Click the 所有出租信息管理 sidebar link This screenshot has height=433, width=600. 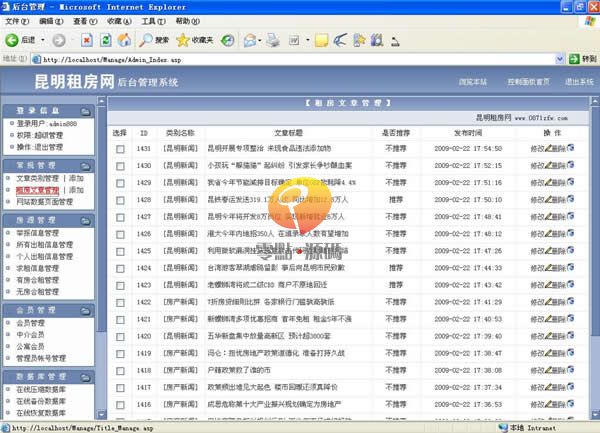coord(44,244)
